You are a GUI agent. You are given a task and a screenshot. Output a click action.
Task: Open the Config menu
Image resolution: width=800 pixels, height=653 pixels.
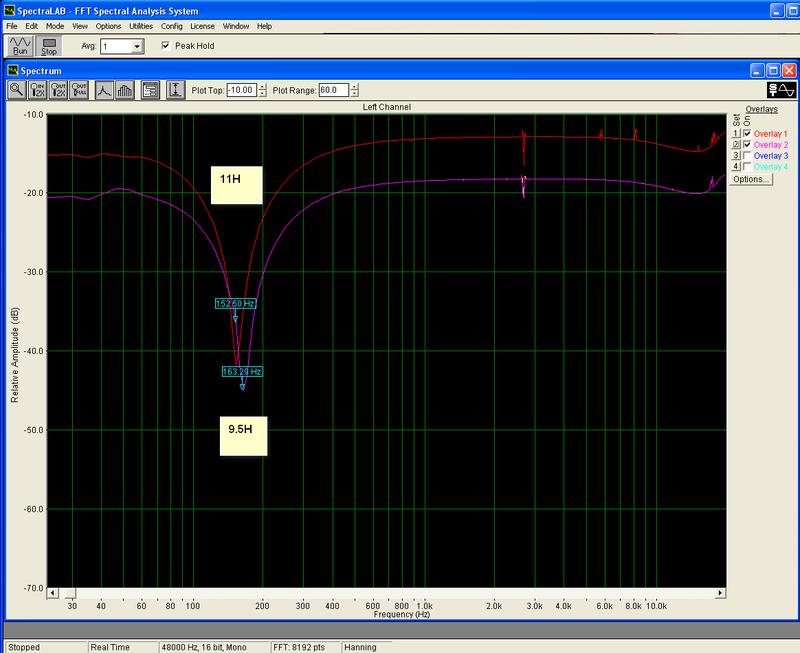(171, 25)
